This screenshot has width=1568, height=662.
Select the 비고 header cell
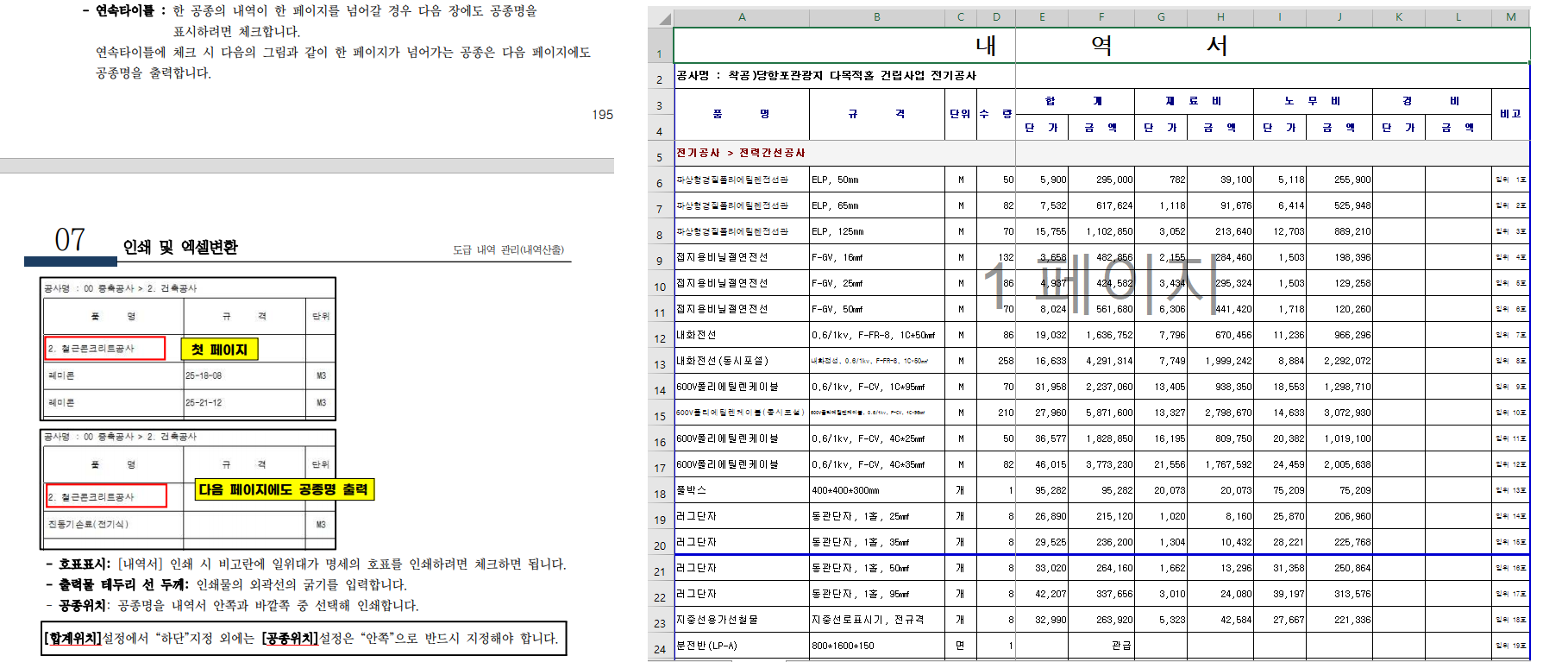tap(1510, 114)
